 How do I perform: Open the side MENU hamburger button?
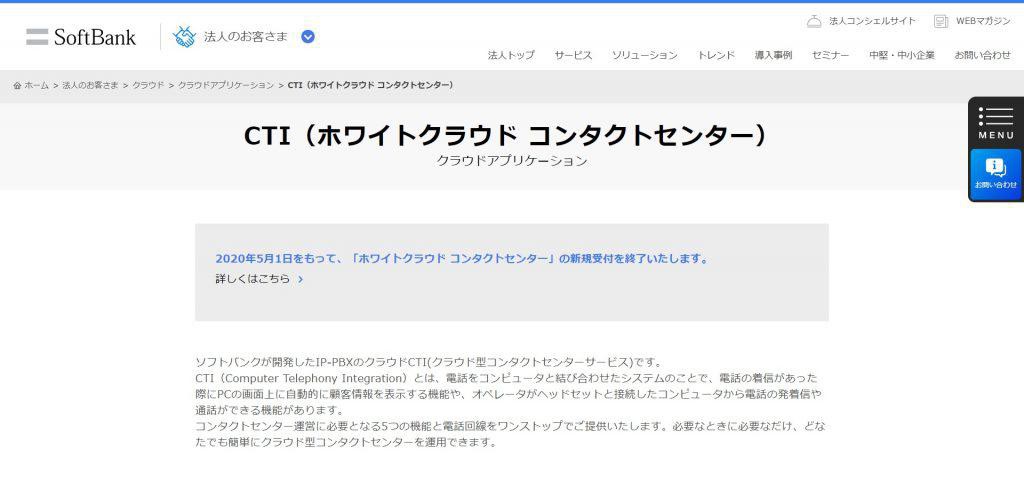point(996,123)
